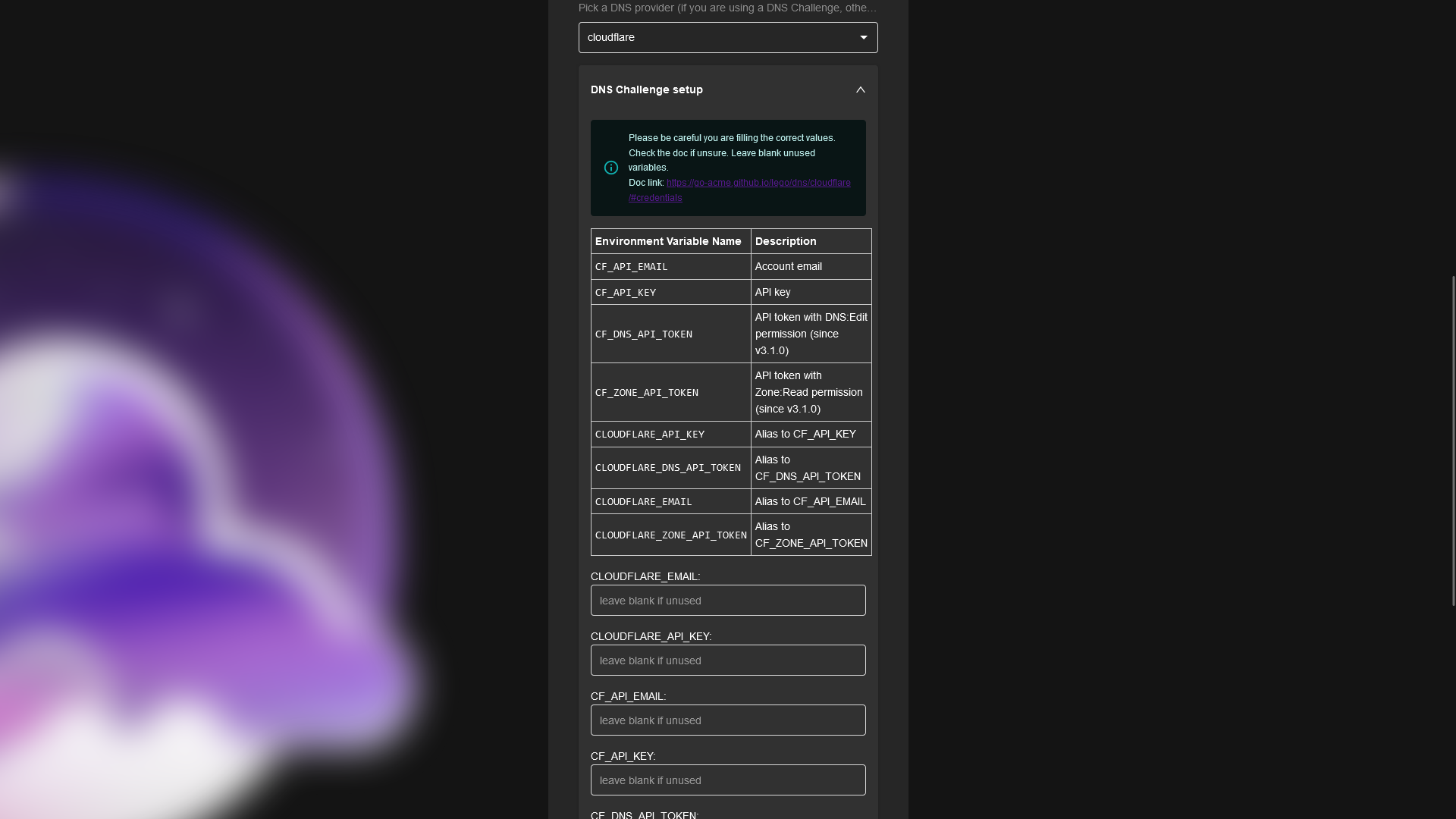
Task: Click the 'API token with DNS:Edit permission' cell
Action: pyautogui.click(x=811, y=334)
